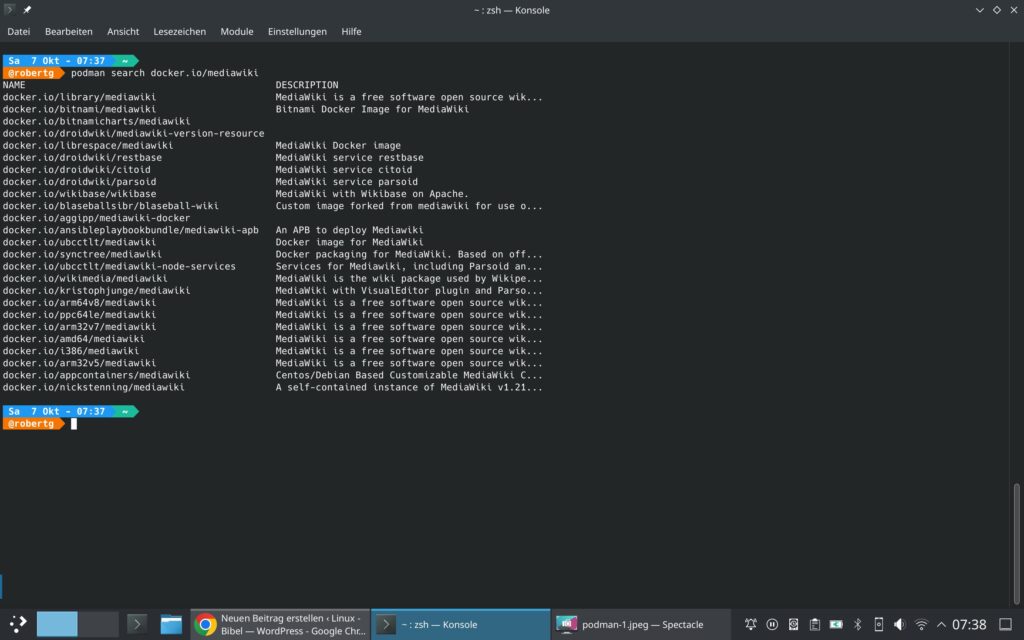Click the text 'docker.io/ubcctlt/mediawiki'
The image size is (1024, 640).
[79, 242]
